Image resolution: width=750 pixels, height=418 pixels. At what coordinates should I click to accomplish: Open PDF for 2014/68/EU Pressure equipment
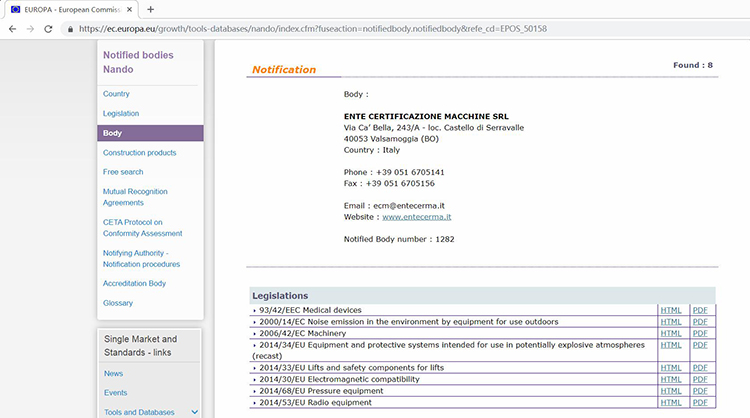(x=700, y=391)
